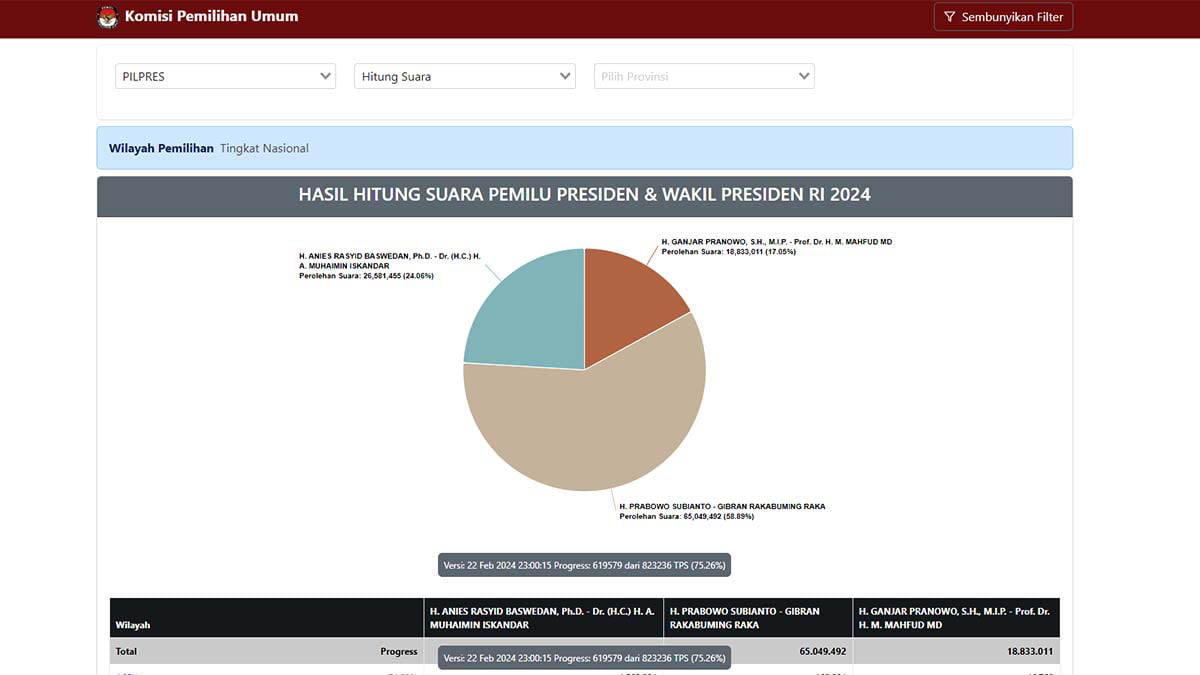
Task: Click the Hasil Hitung Suara heading
Action: pyautogui.click(x=584, y=195)
